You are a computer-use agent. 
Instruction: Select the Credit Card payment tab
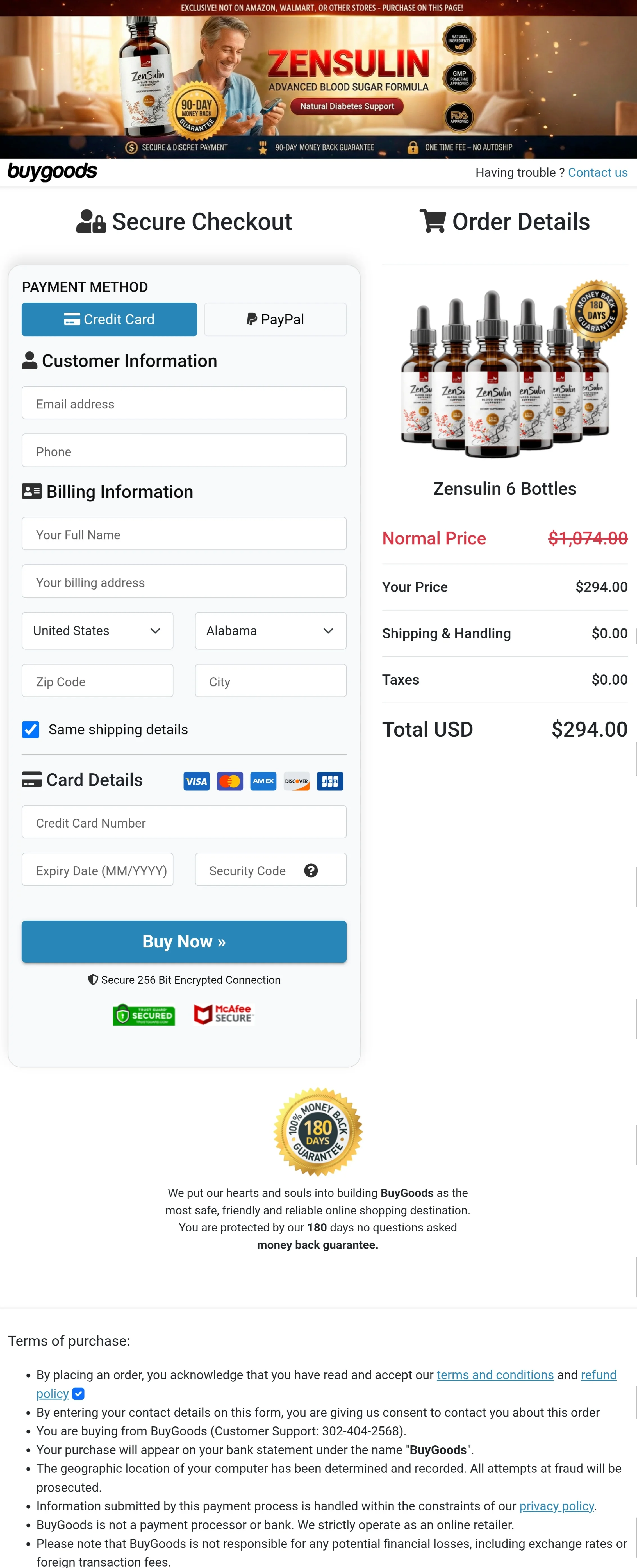point(110,319)
